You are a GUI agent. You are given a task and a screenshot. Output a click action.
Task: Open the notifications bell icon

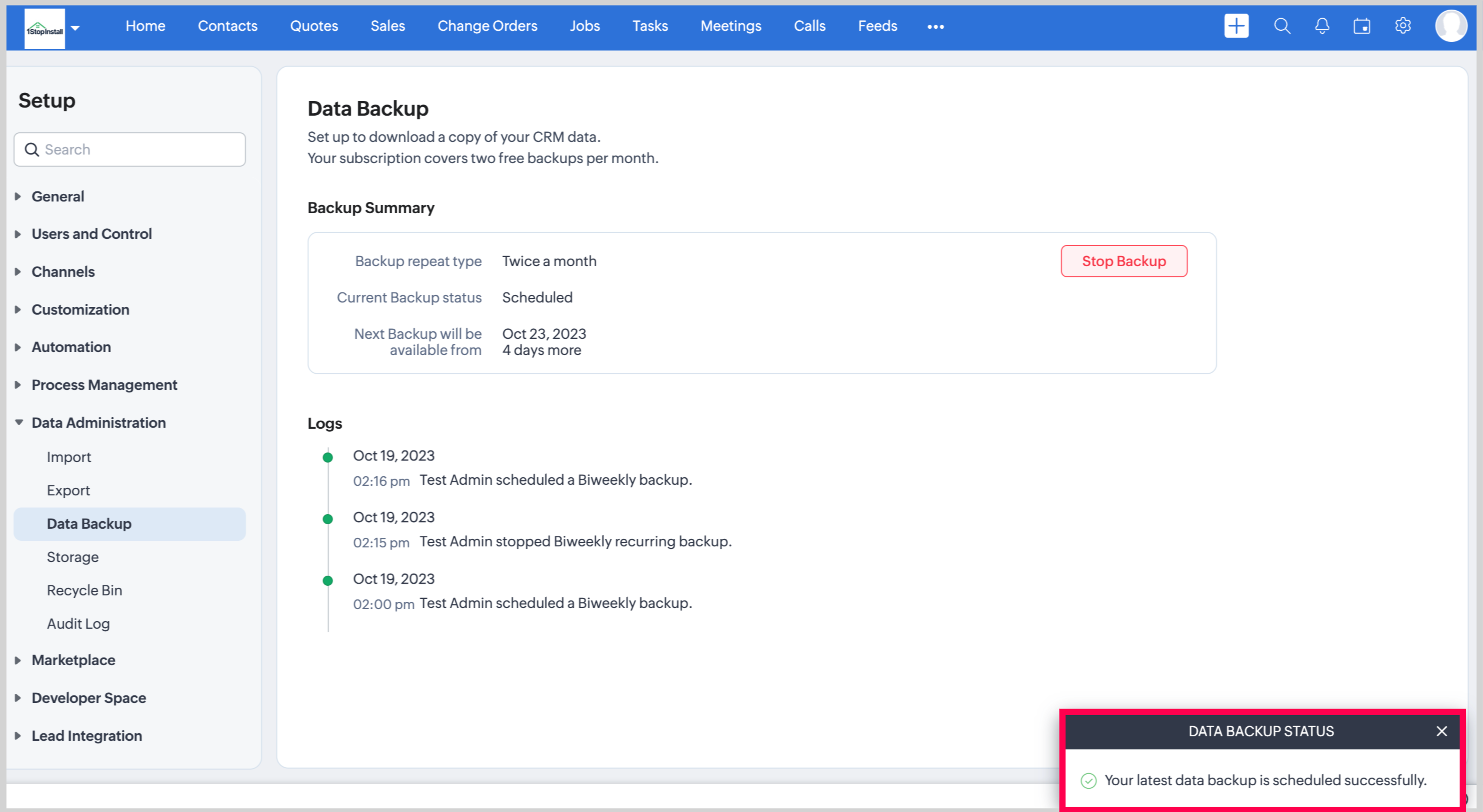pyautogui.click(x=1322, y=26)
